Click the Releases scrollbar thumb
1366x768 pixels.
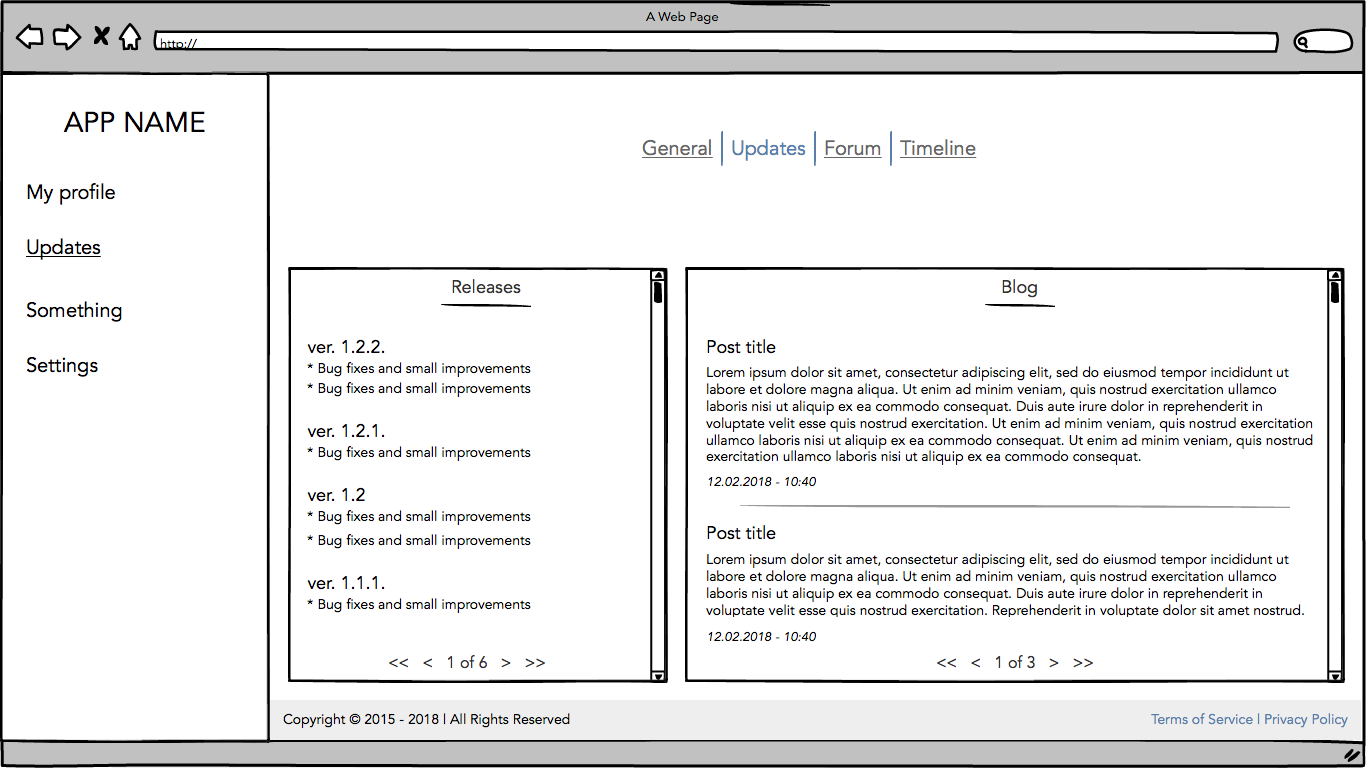pyautogui.click(x=658, y=292)
